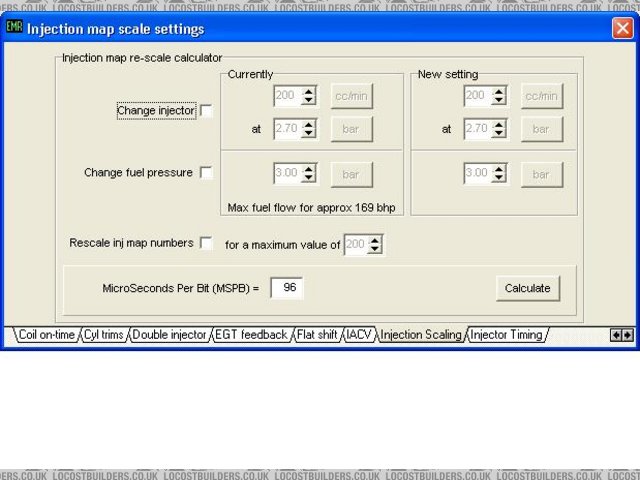Click the New setting injector bar button
Viewport: 640px width, 480px height.
coord(542,129)
